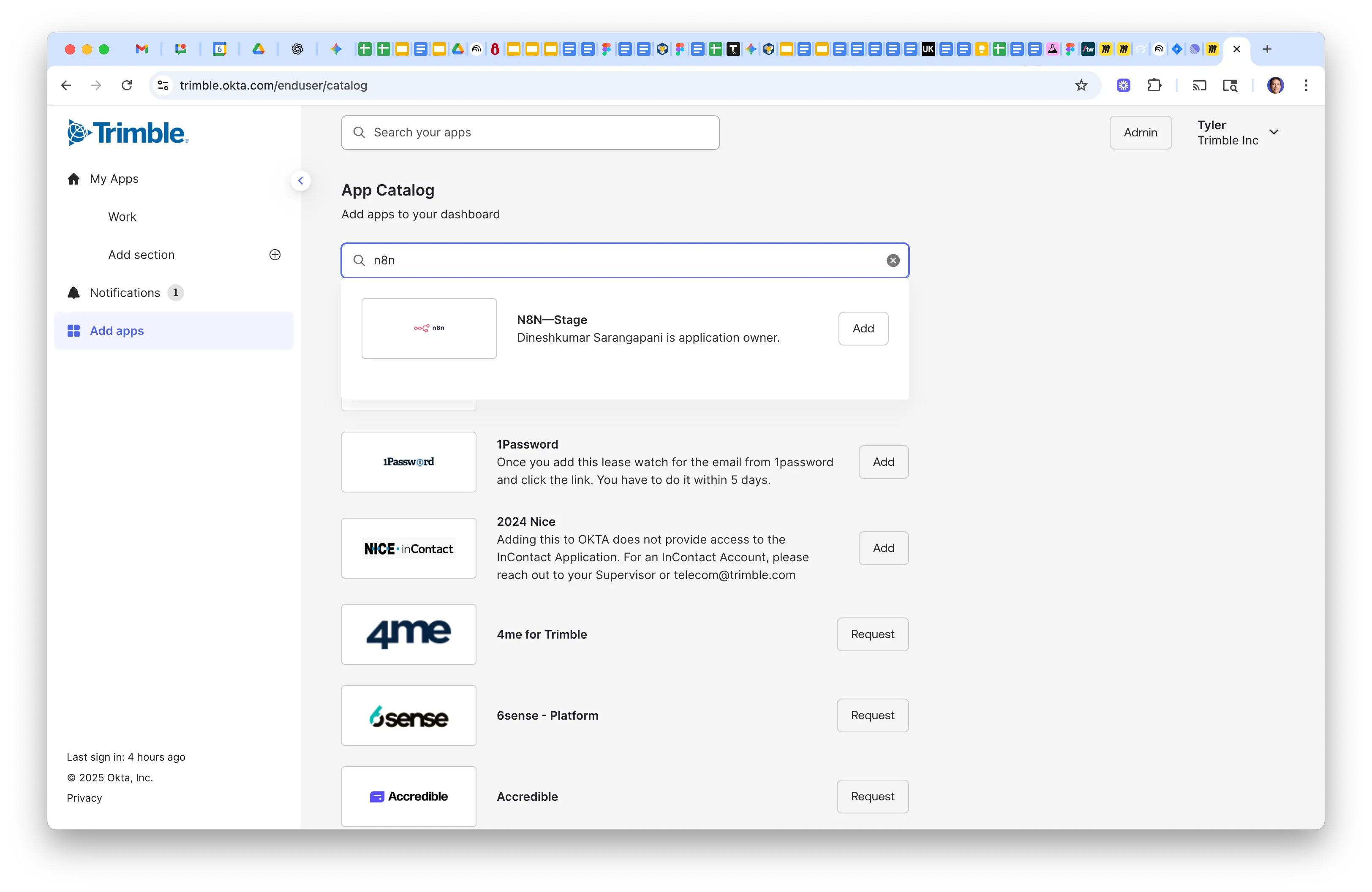This screenshot has height=892, width=1372.
Task: Request 4me for Trimble access
Action: point(872,634)
